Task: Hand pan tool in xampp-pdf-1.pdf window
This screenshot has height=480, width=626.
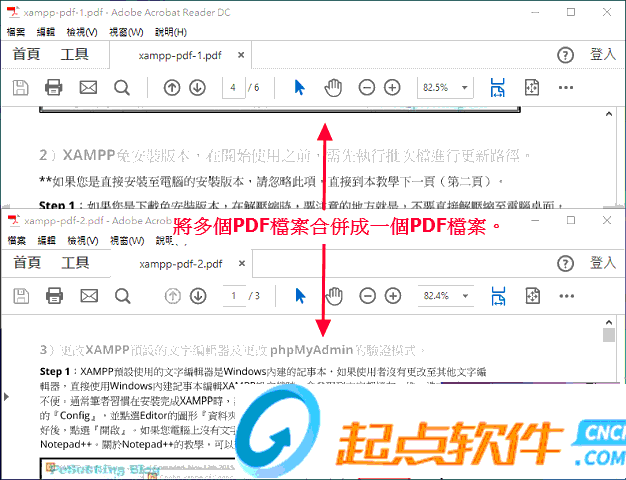Action: pos(333,88)
